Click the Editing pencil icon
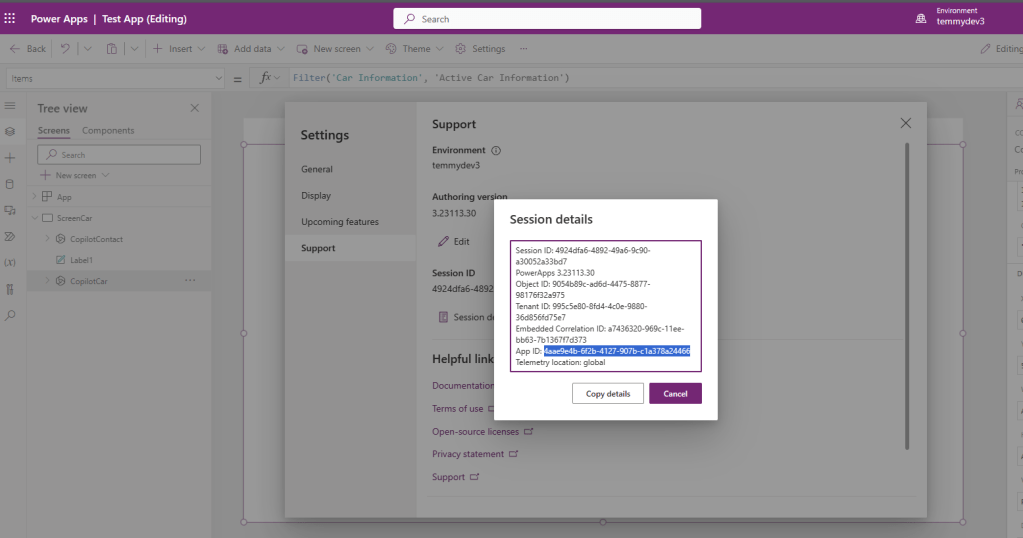1023x538 pixels. tap(985, 49)
